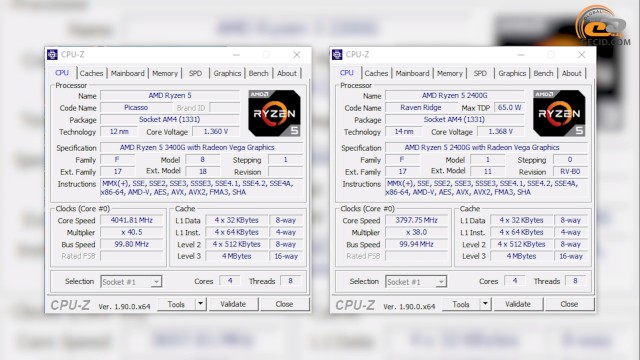640x360 pixels.
Task: Click Validate button in left CPU-Z window
Action: click(x=233, y=304)
